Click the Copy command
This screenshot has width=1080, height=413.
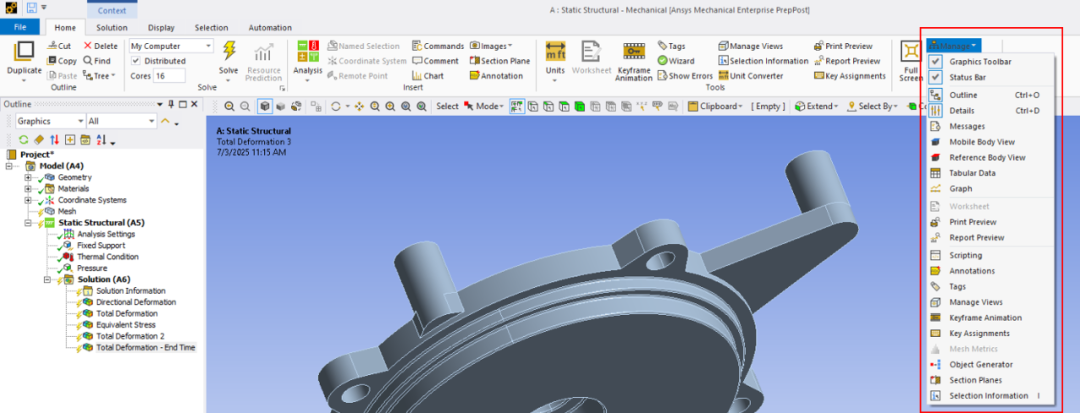(62, 61)
